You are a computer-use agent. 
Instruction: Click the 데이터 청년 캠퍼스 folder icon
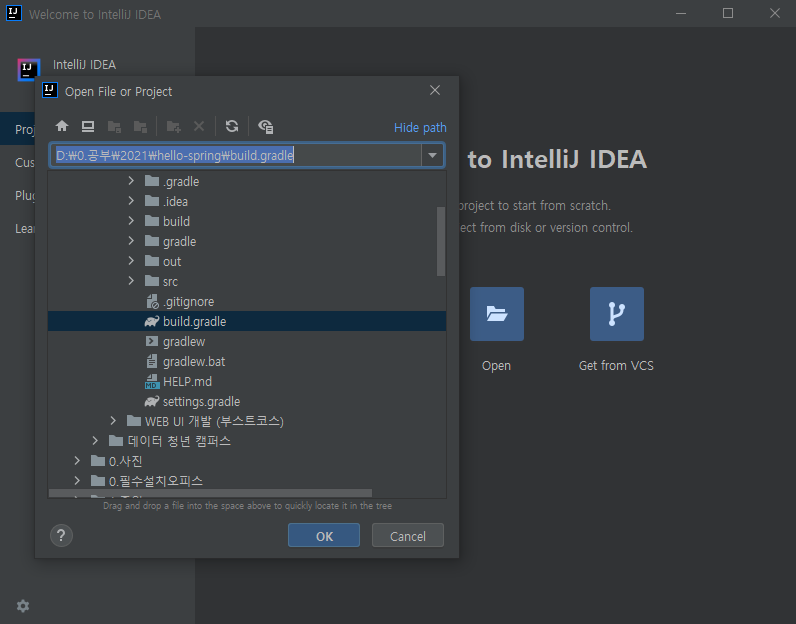(x=116, y=440)
